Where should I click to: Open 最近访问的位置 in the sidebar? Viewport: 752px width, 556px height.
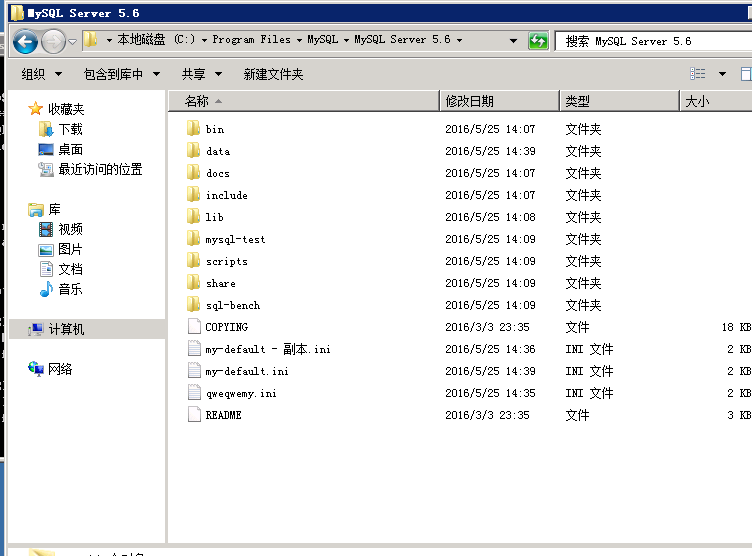(100, 169)
